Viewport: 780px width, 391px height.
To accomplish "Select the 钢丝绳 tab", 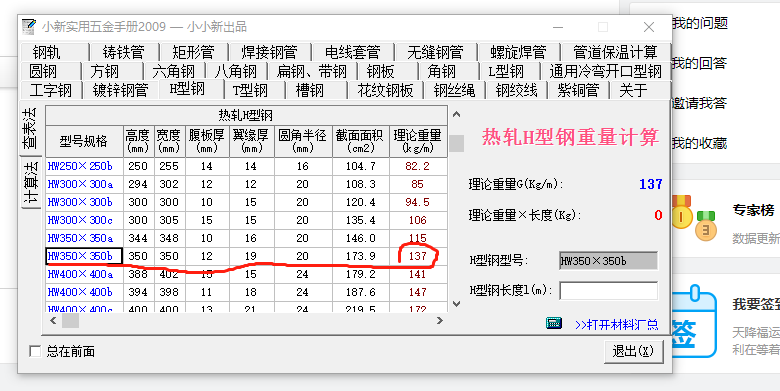I will [454, 91].
